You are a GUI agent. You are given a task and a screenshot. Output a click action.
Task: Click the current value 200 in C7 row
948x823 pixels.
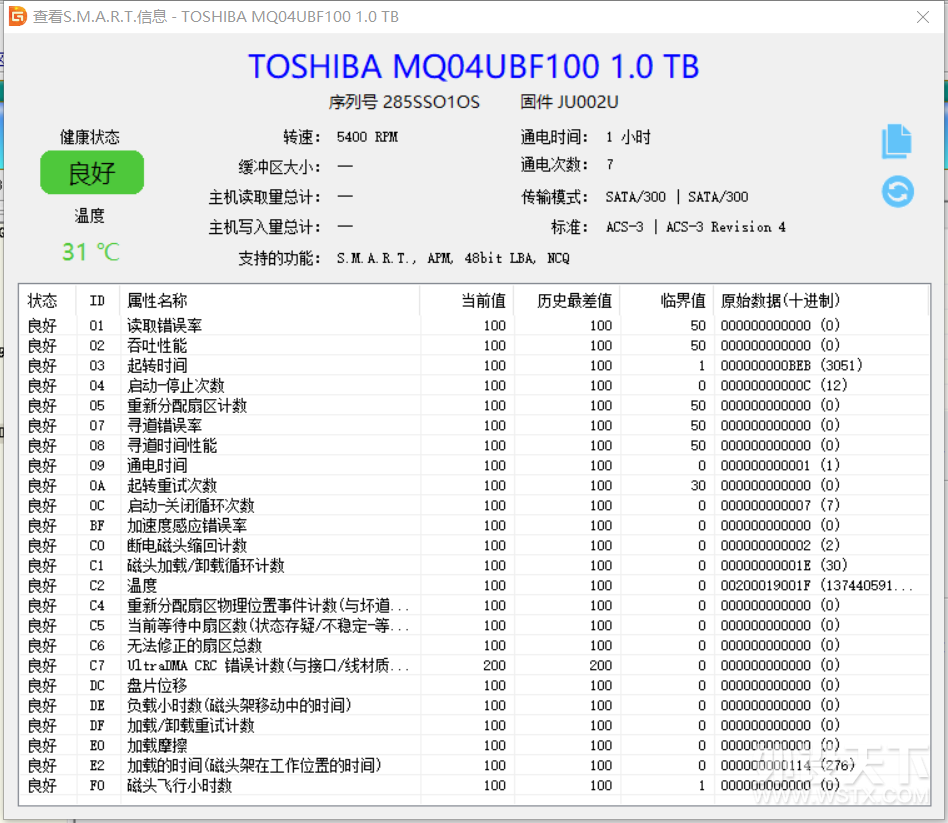495,665
